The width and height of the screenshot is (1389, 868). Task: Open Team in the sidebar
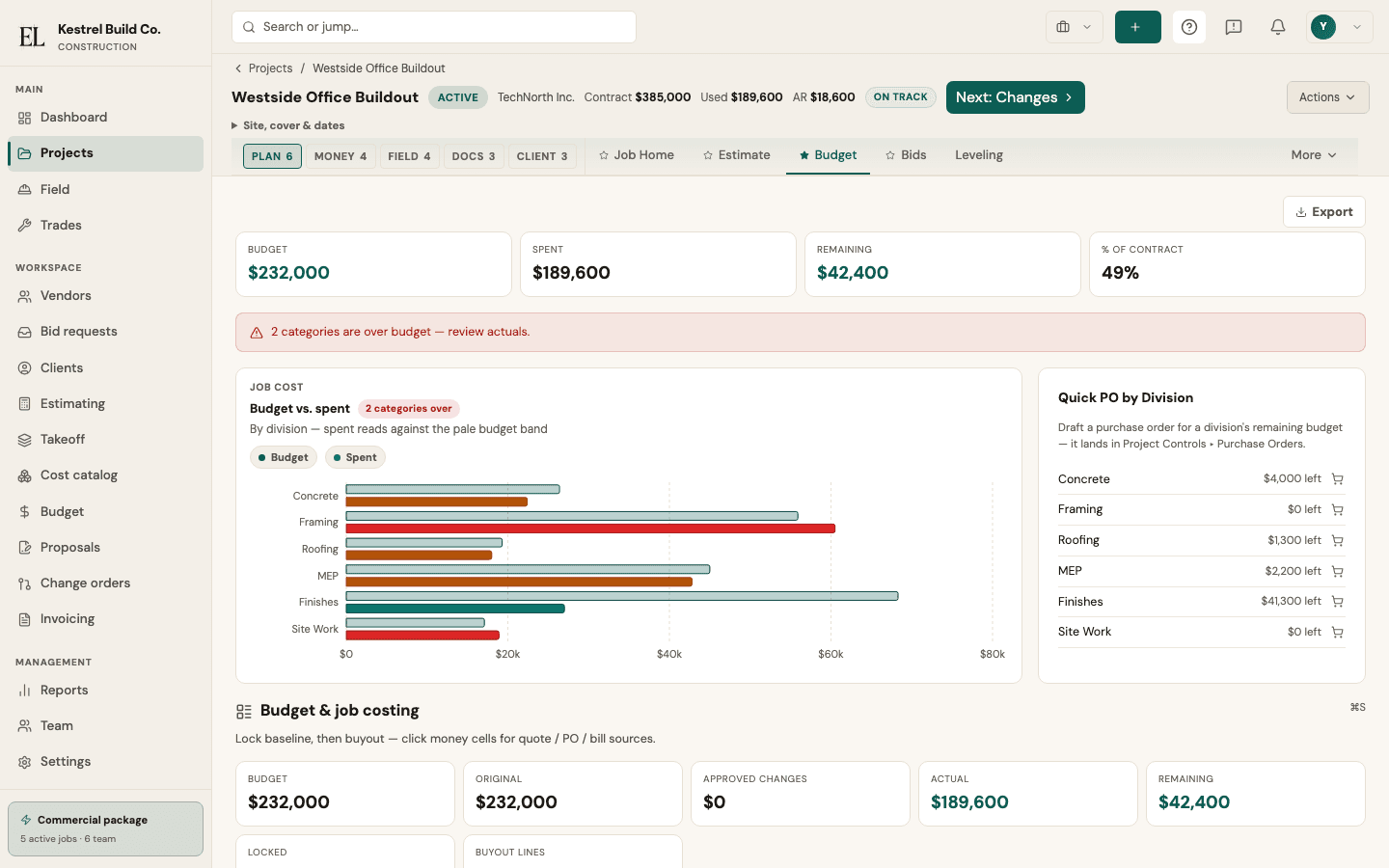[x=105, y=726]
